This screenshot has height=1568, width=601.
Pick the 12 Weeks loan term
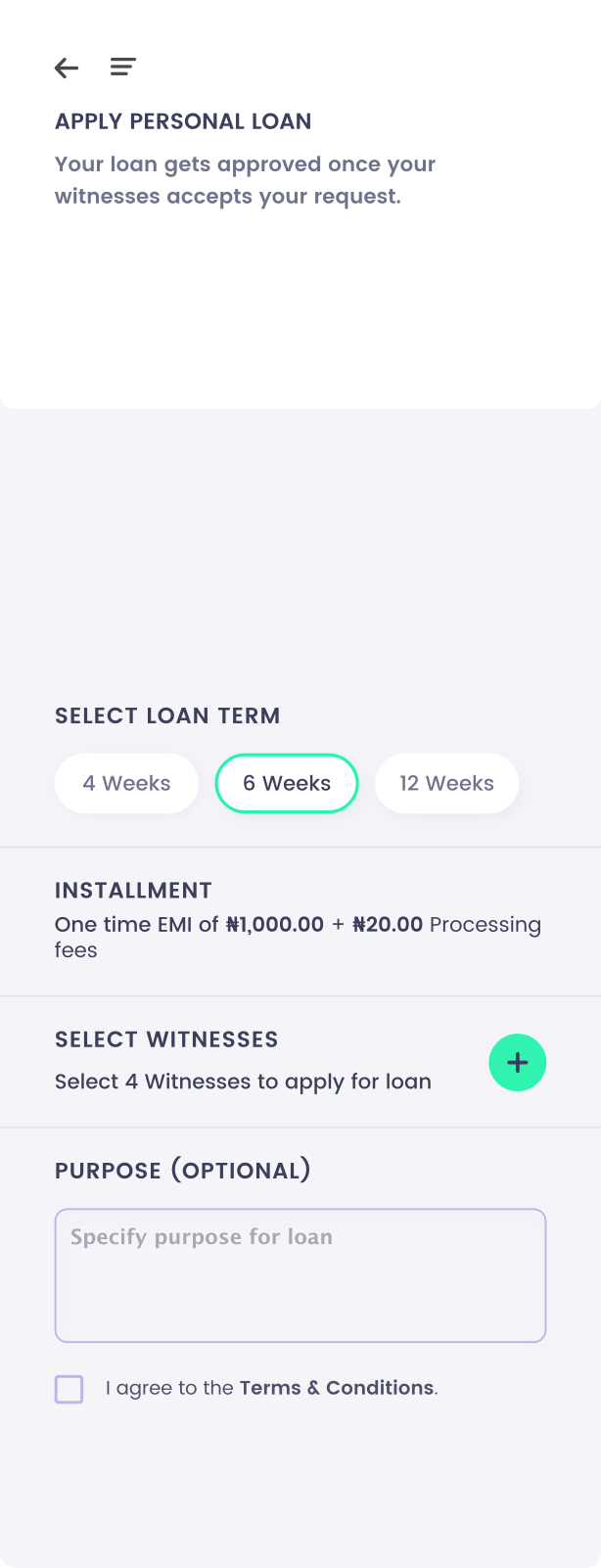coord(447,783)
